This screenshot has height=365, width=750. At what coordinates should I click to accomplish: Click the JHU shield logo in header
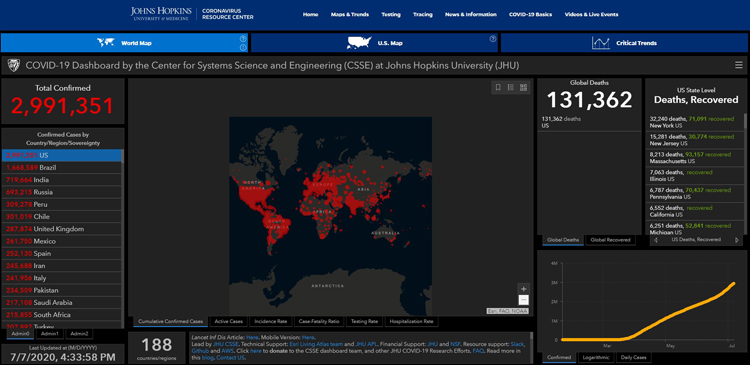point(14,66)
